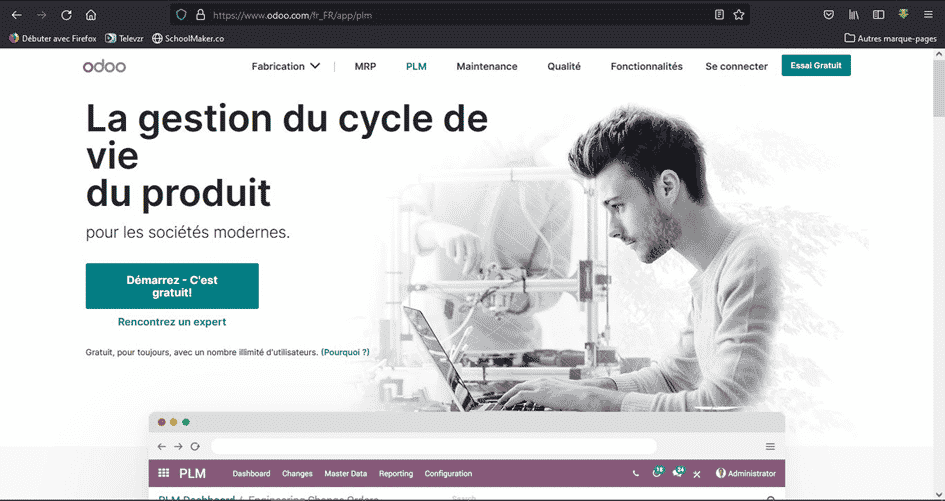
Task: Open Firefox library icon
Action: (853, 15)
